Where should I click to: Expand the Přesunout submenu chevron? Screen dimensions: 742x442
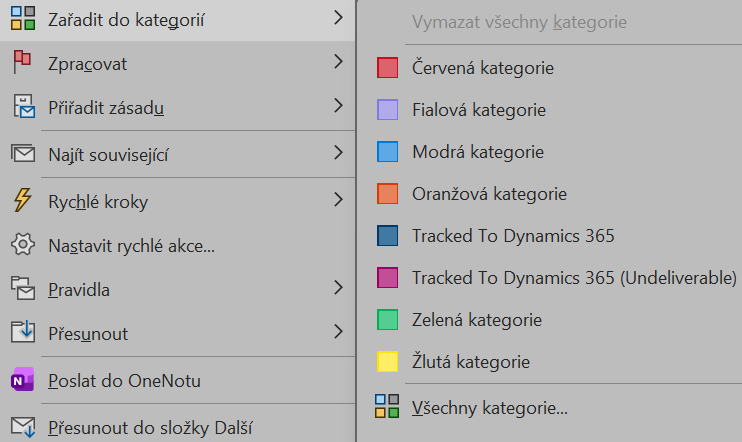pos(339,332)
